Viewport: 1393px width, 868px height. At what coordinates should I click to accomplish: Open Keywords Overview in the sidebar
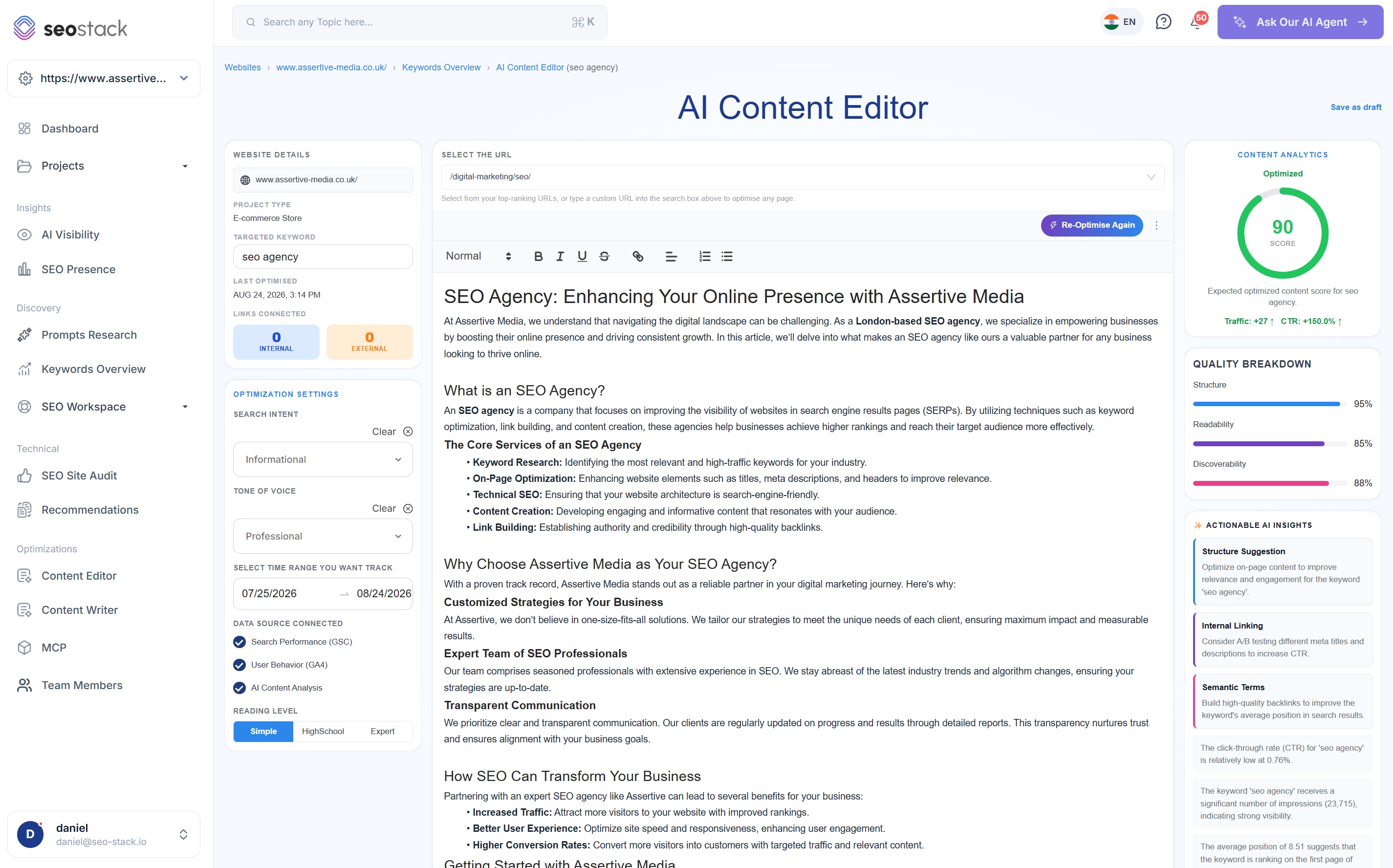[93, 369]
